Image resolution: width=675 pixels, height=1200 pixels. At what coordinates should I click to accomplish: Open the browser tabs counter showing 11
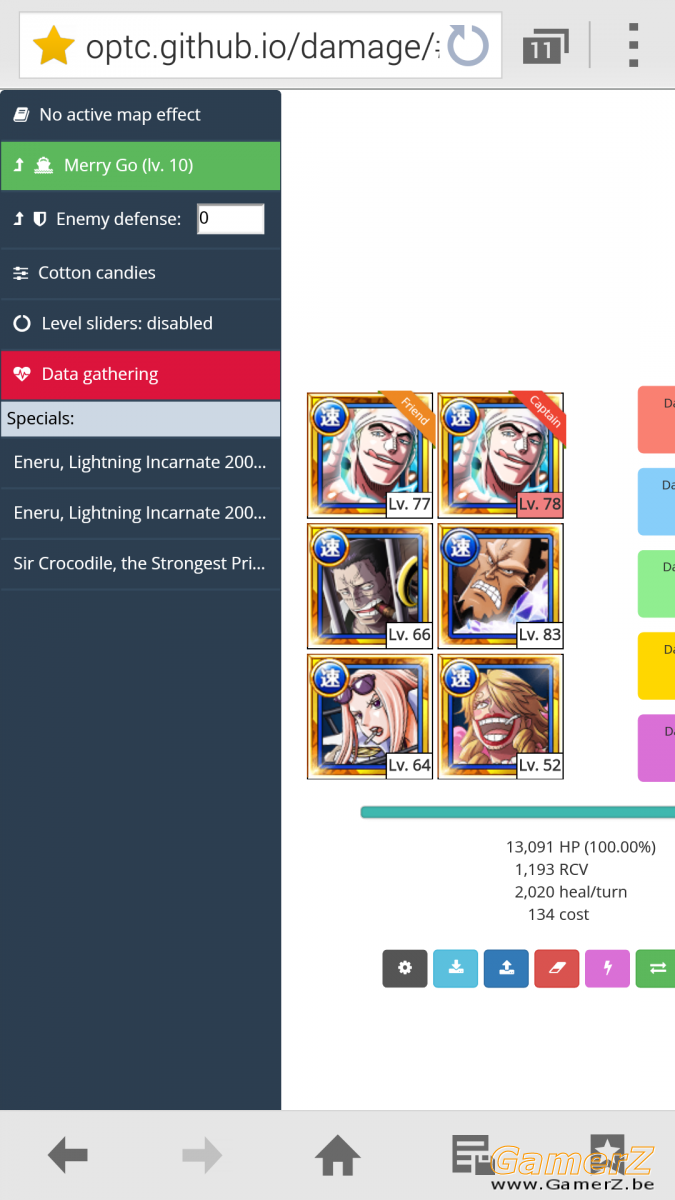[544, 46]
